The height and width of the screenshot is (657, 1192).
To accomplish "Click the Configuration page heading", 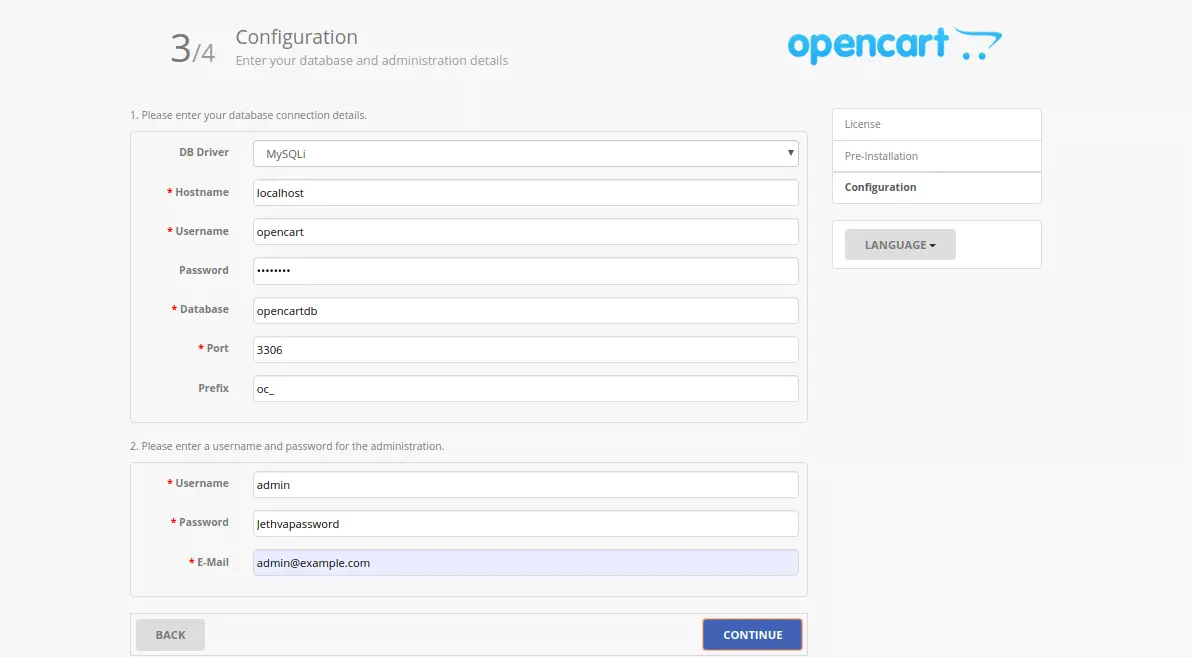I will coord(296,37).
